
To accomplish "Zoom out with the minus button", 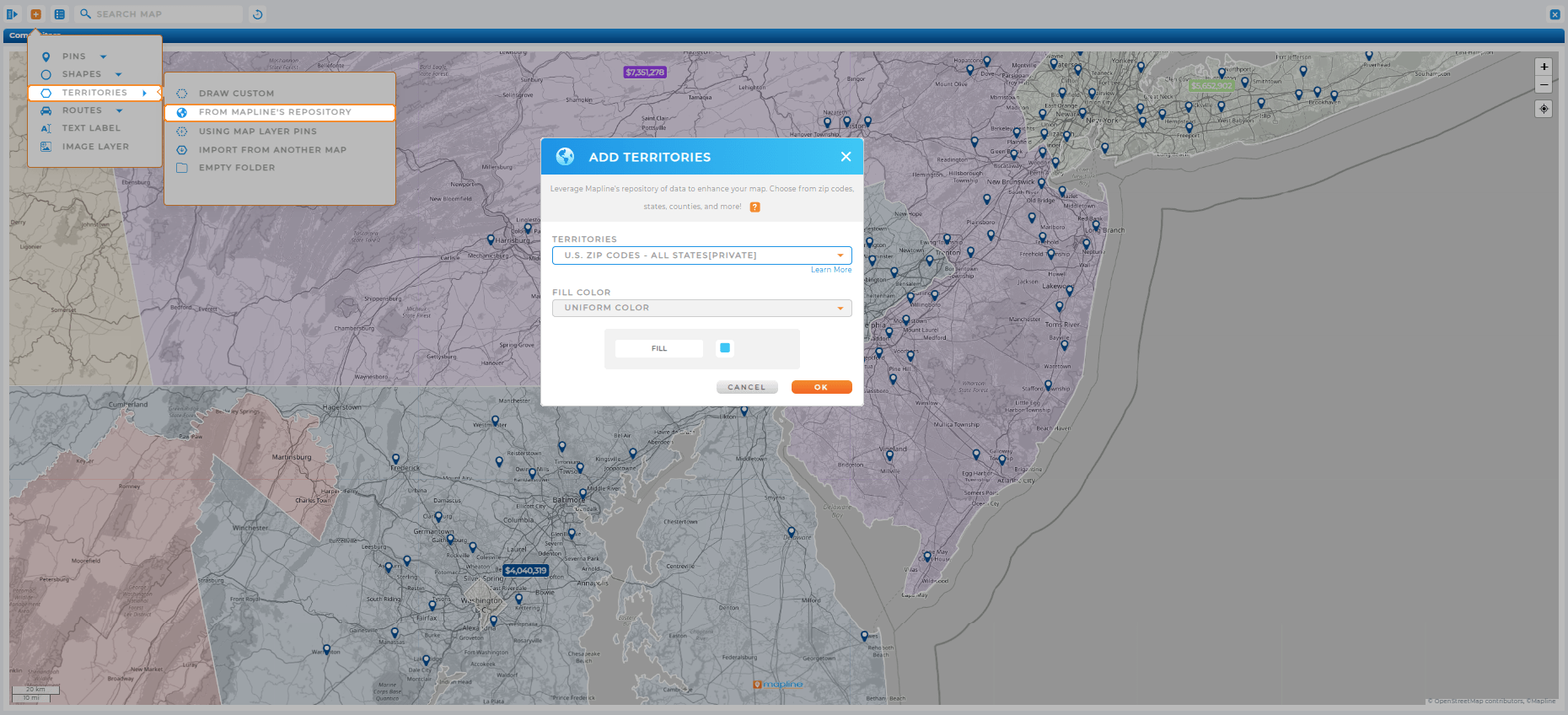I will [x=1544, y=84].
